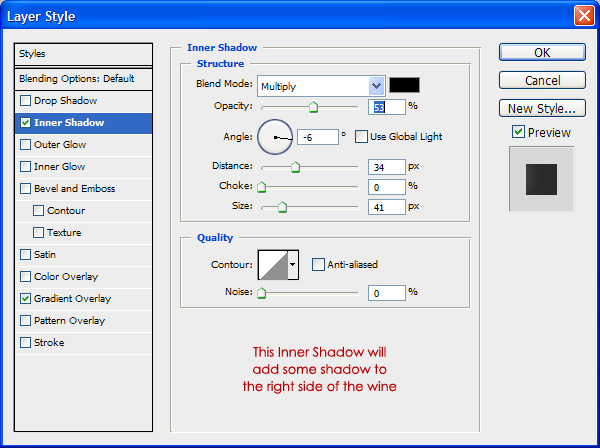Click the Noise slider handle
The height and width of the screenshot is (448, 600).
[x=261, y=293]
